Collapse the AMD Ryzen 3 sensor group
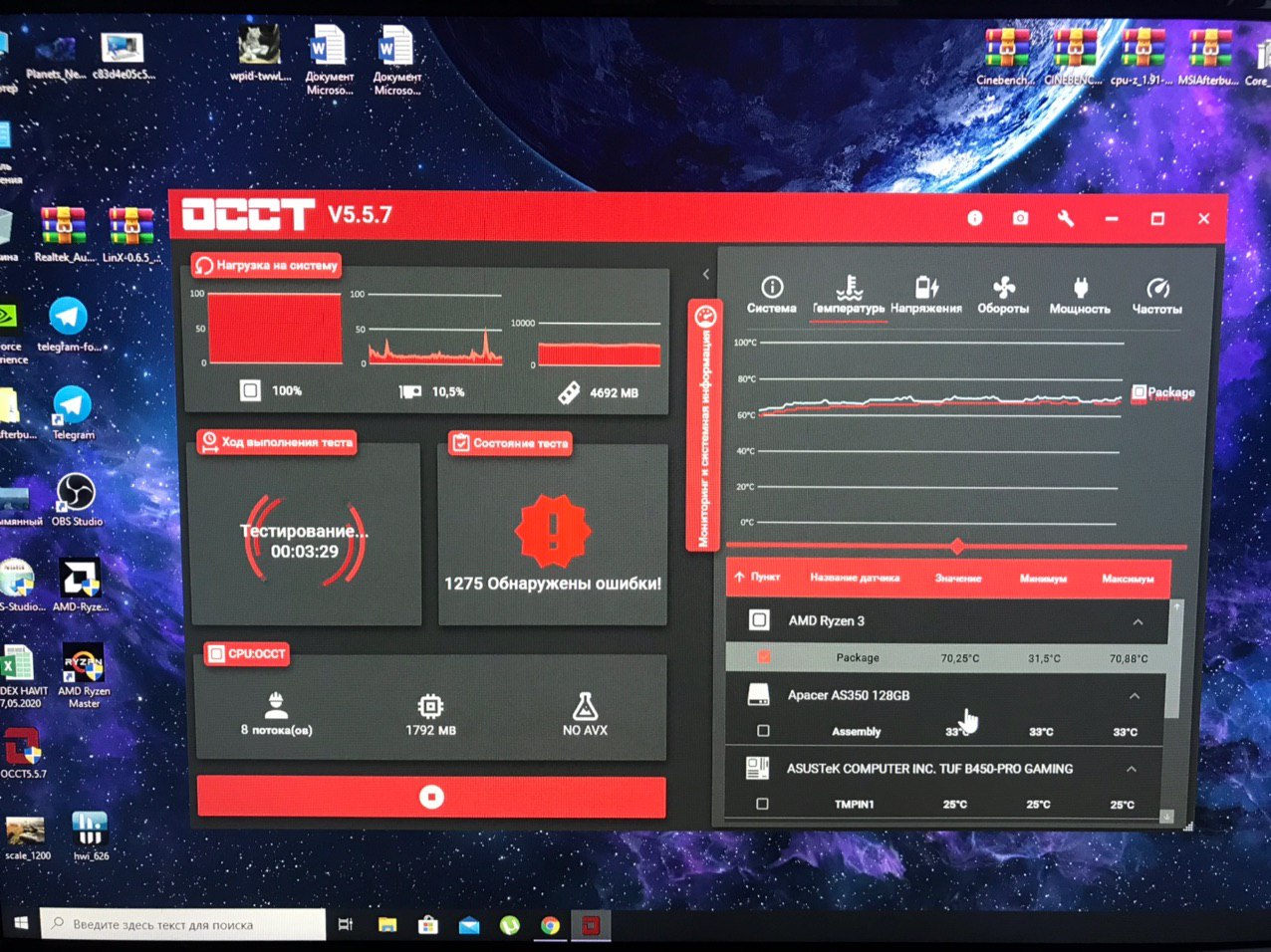 click(1138, 621)
